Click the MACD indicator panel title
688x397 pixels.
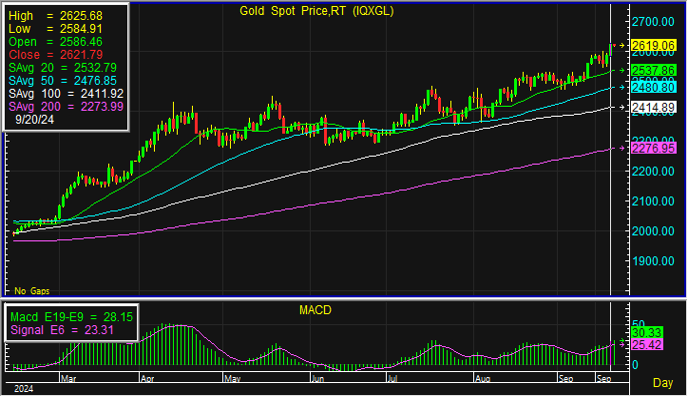coord(315,310)
